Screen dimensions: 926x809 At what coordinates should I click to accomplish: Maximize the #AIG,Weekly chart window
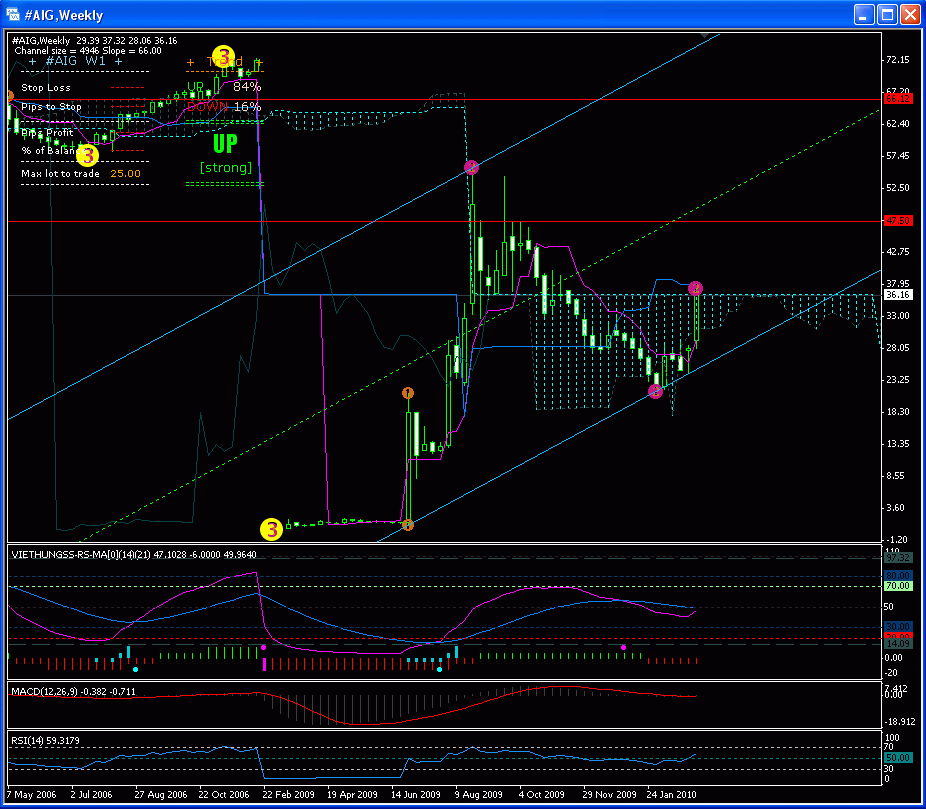tap(886, 15)
